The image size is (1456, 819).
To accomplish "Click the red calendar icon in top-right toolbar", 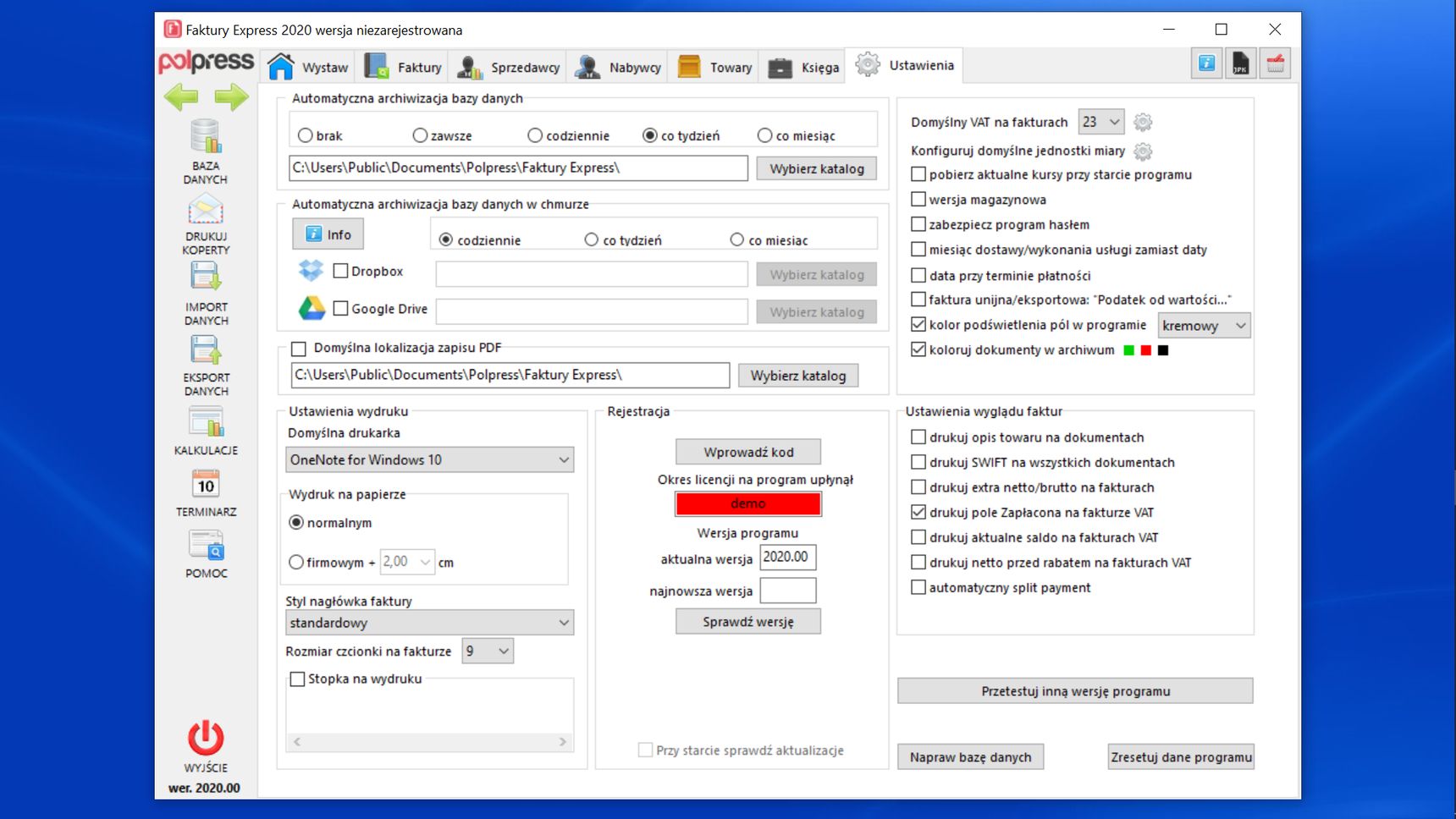I will 1275,63.
